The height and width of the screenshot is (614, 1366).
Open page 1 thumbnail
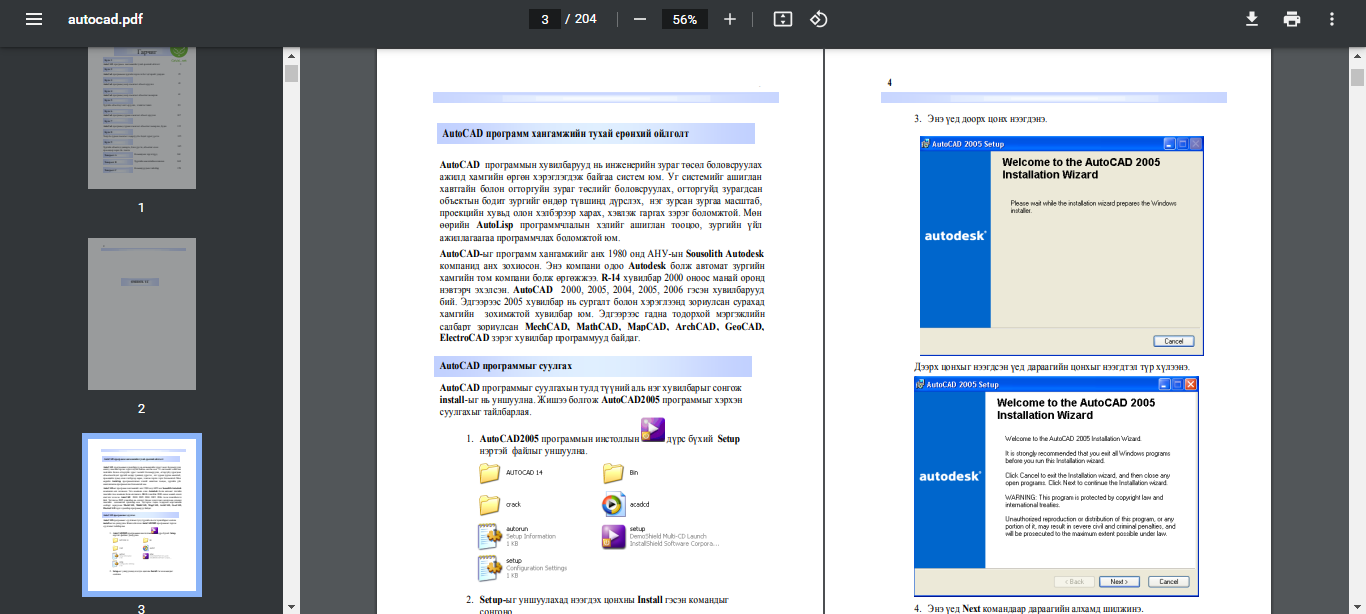click(x=141, y=119)
